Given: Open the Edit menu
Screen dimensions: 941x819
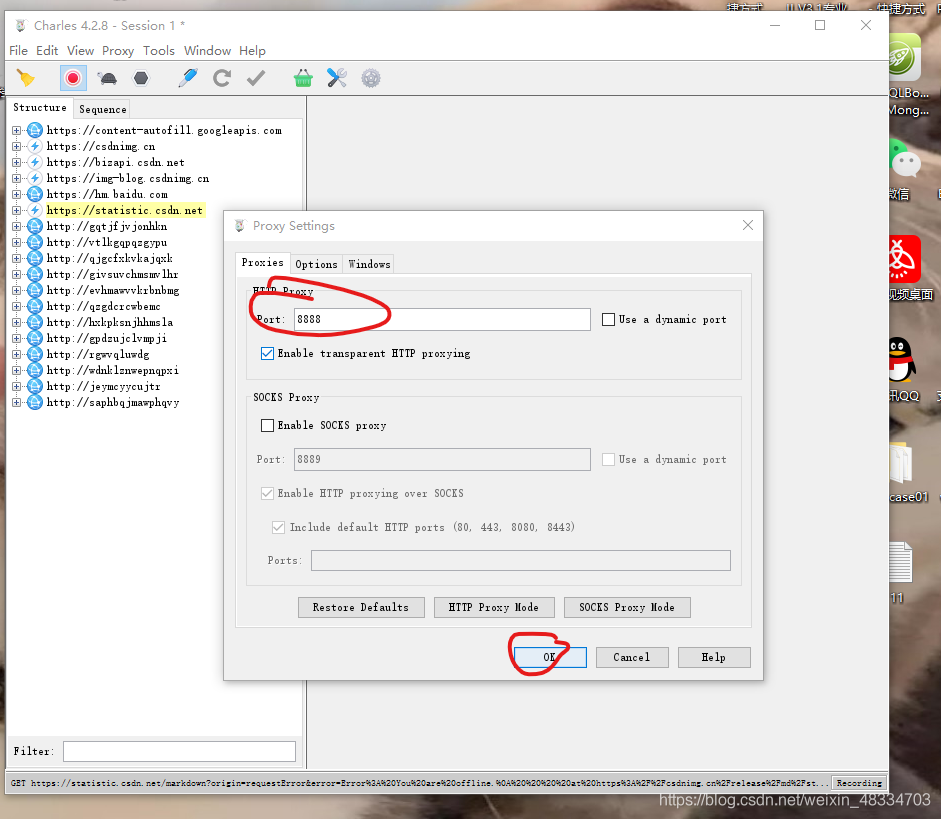Looking at the screenshot, I should pos(47,51).
